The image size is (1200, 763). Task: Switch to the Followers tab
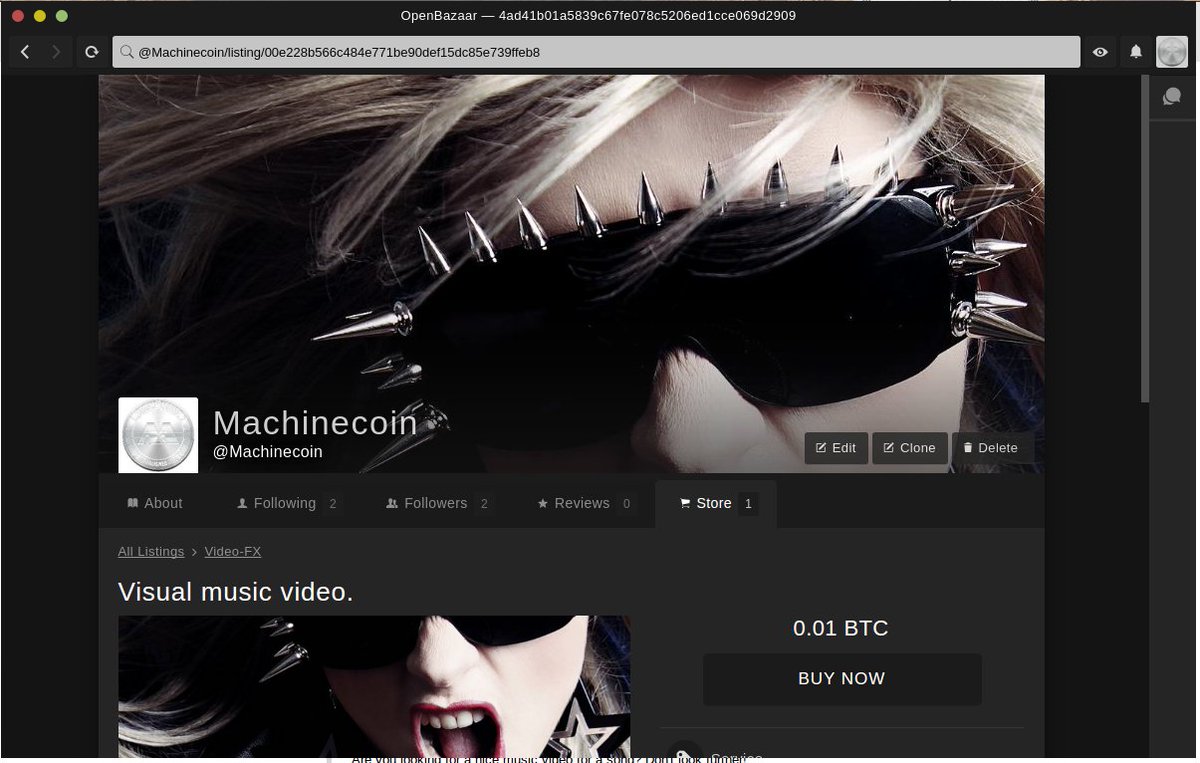pyautogui.click(x=437, y=503)
